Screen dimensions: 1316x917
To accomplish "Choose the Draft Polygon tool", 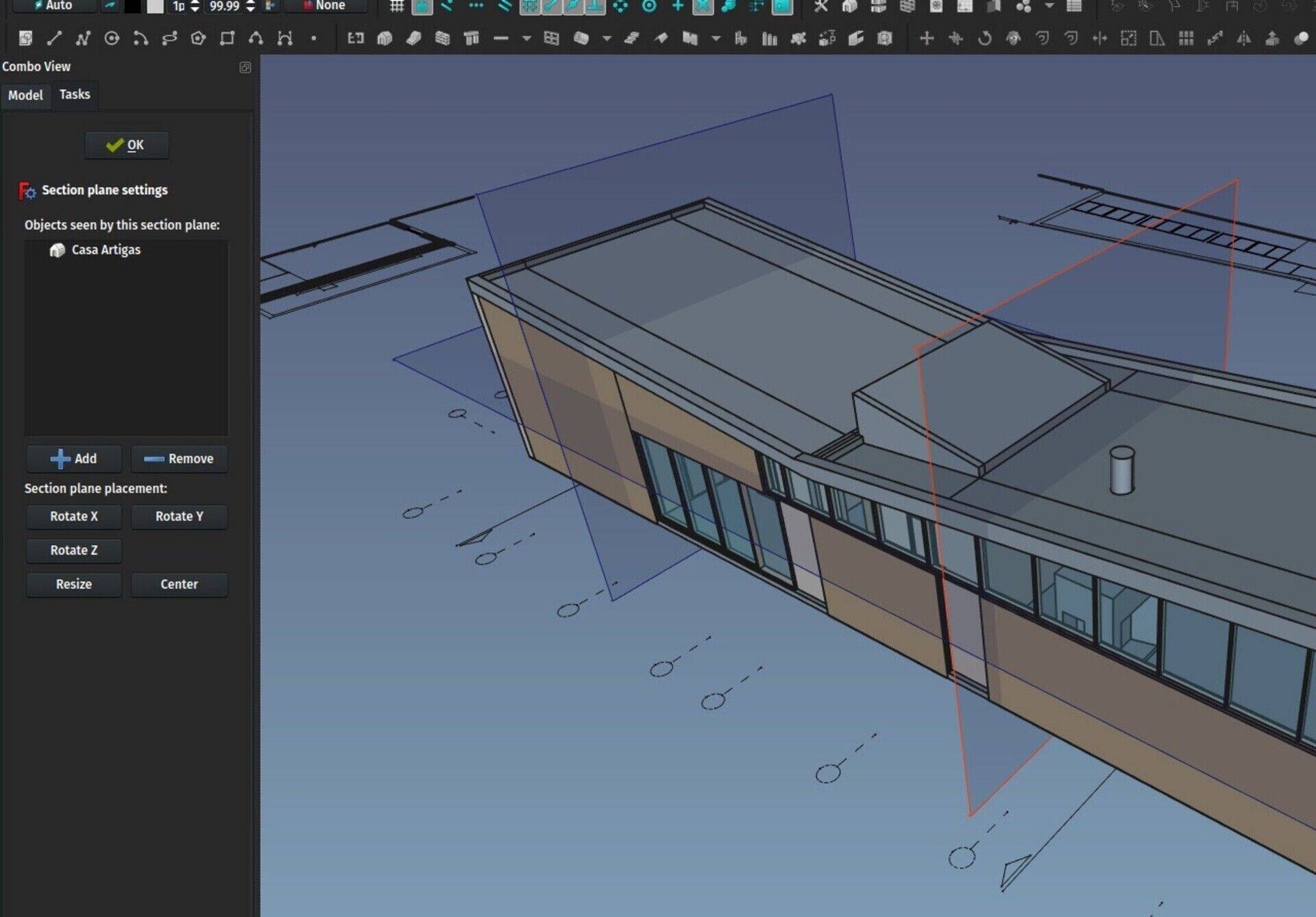I will (x=198, y=38).
